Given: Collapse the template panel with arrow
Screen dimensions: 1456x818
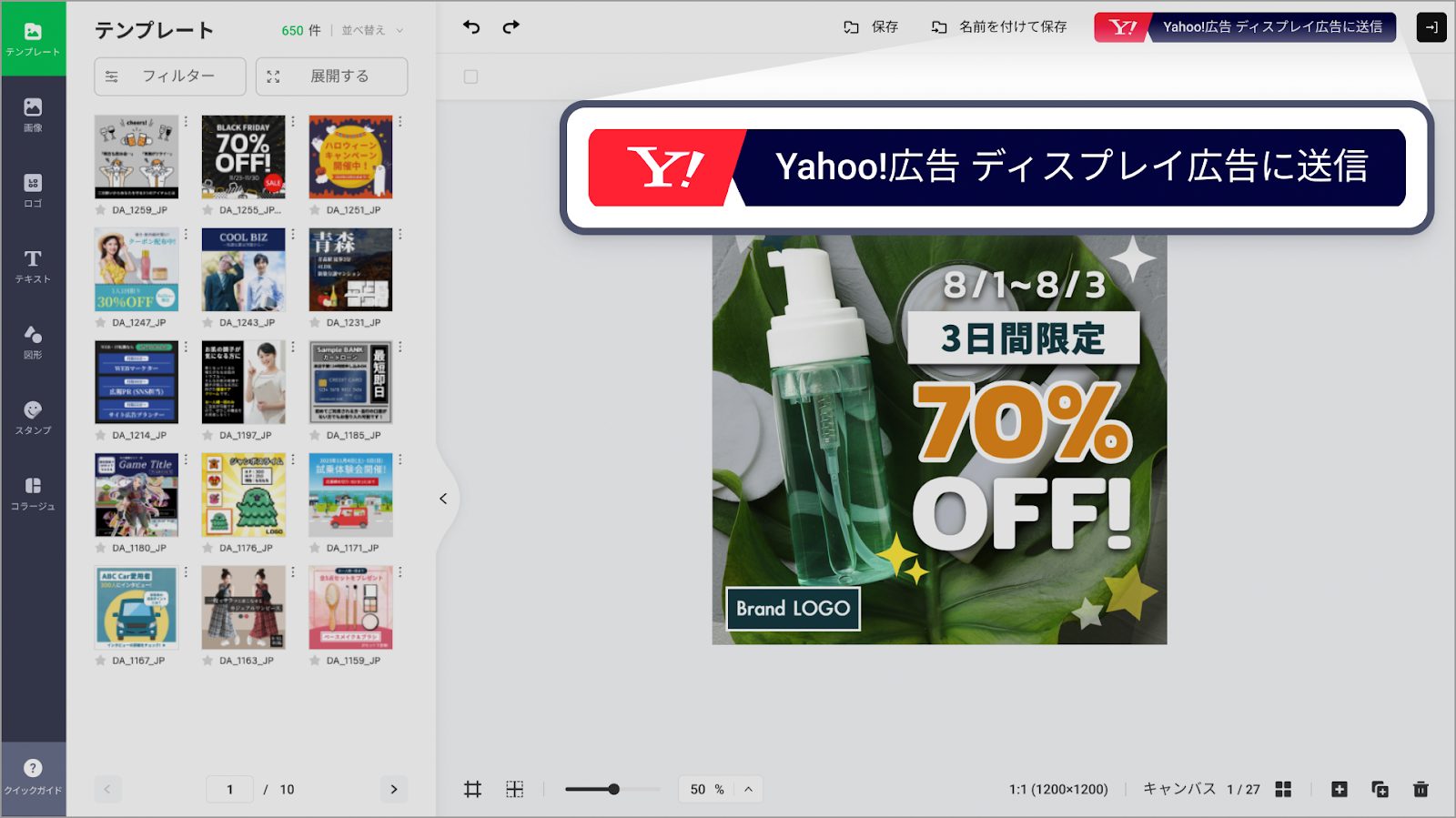Looking at the screenshot, I should coord(443,499).
